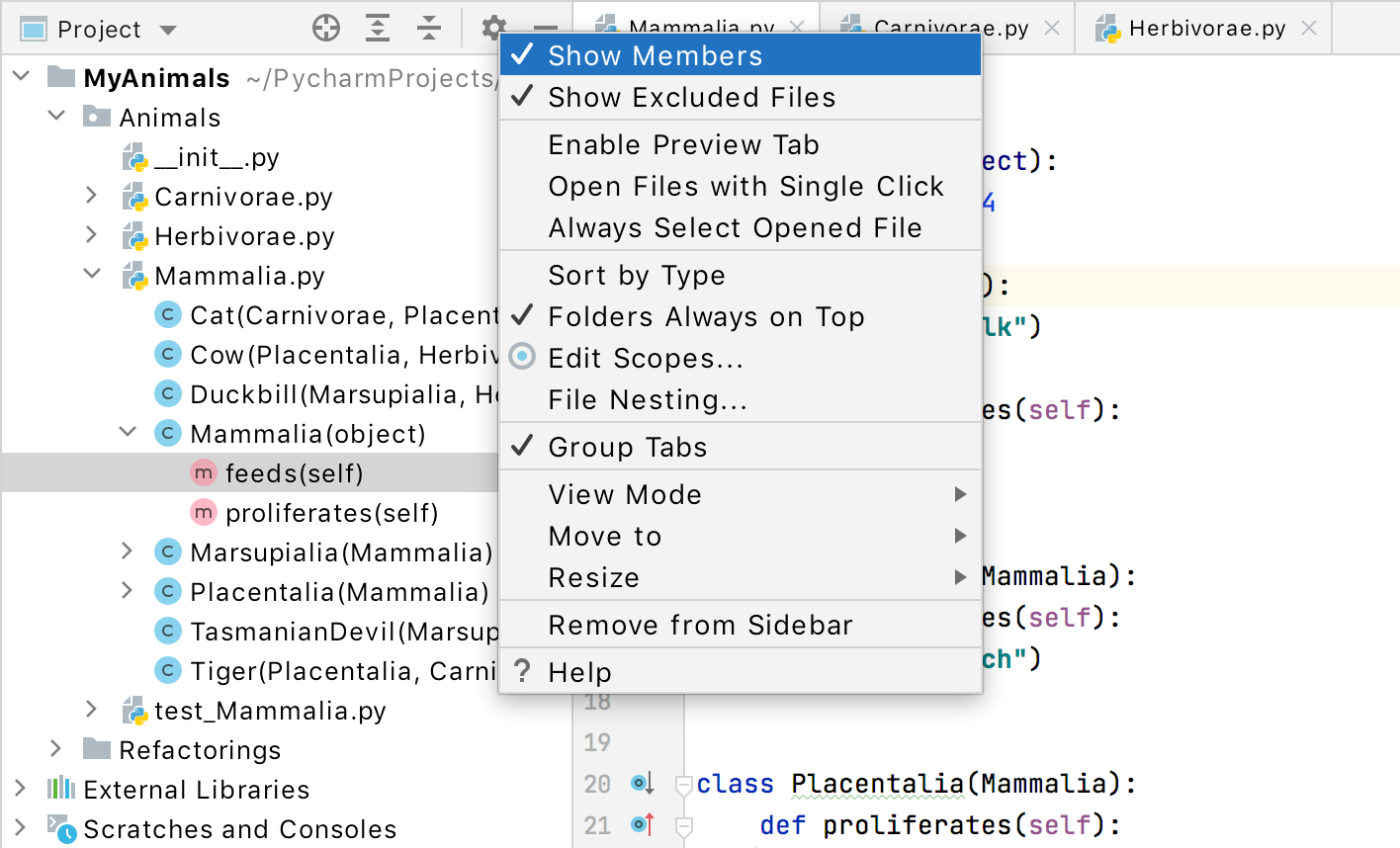Viewport: 1400px width, 848px height.
Task: Select the feeds(self) method icon in tree
Action: (204, 473)
